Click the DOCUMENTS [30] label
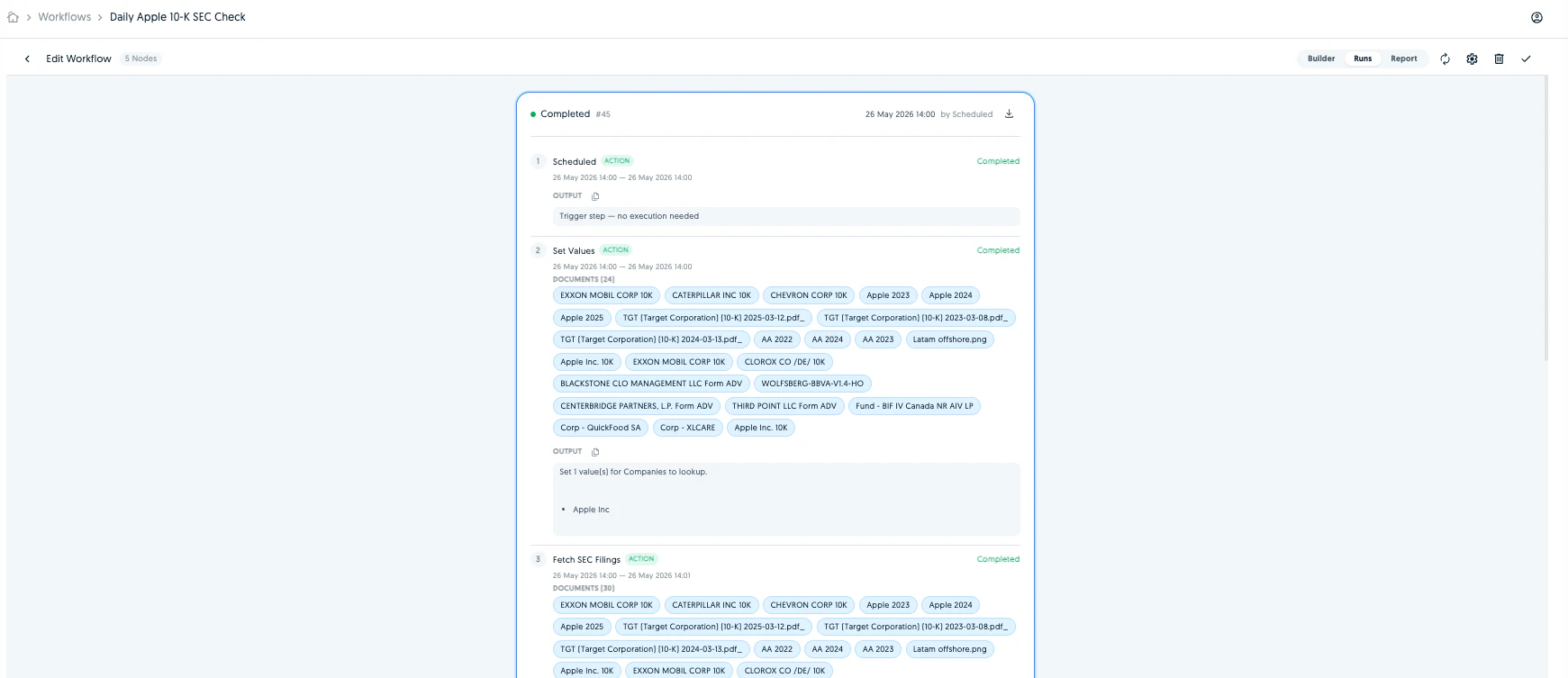Image resolution: width=1568 pixels, height=678 pixels. tap(584, 588)
